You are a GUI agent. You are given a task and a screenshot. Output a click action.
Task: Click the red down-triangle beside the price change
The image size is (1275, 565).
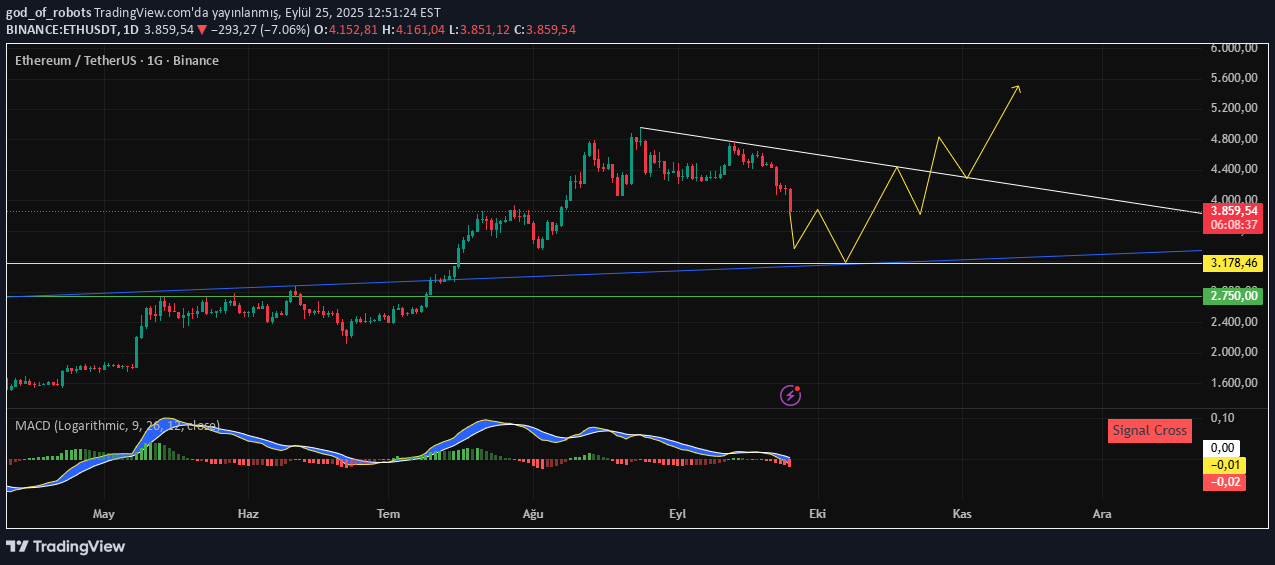pyautogui.click(x=203, y=30)
